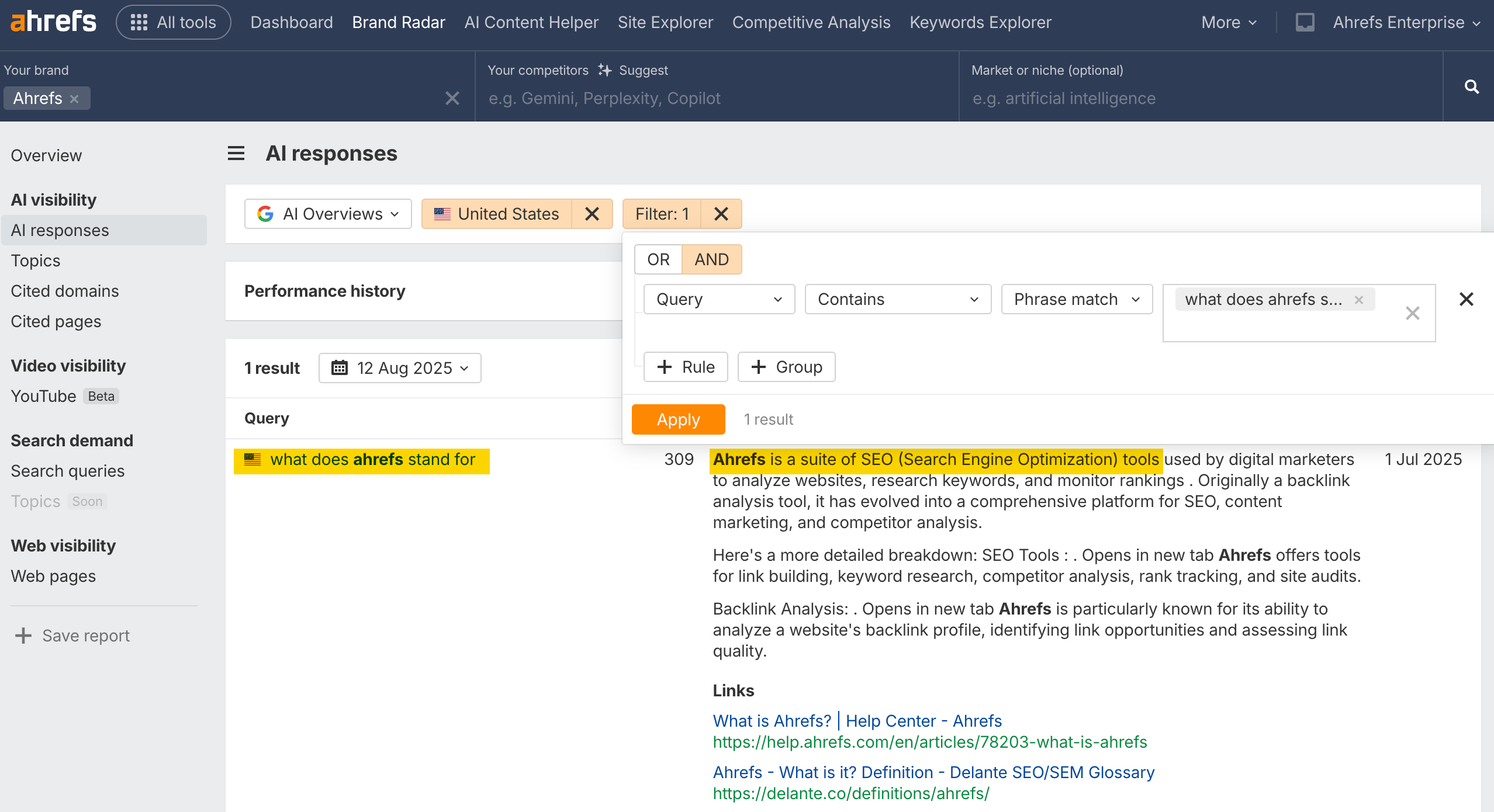Click the ahrefs logo
Screen dimensions: 1494x812
point(53,22)
